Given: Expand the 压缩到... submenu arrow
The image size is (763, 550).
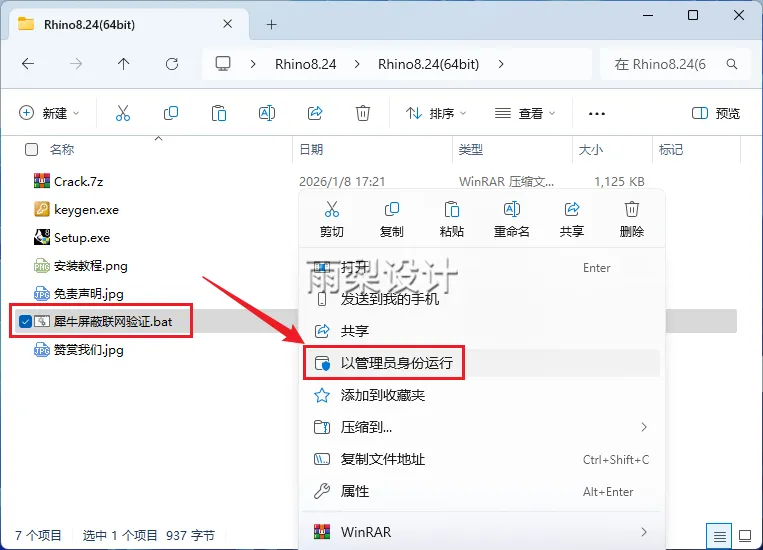Looking at the screenshot, I should pos(644,427).
